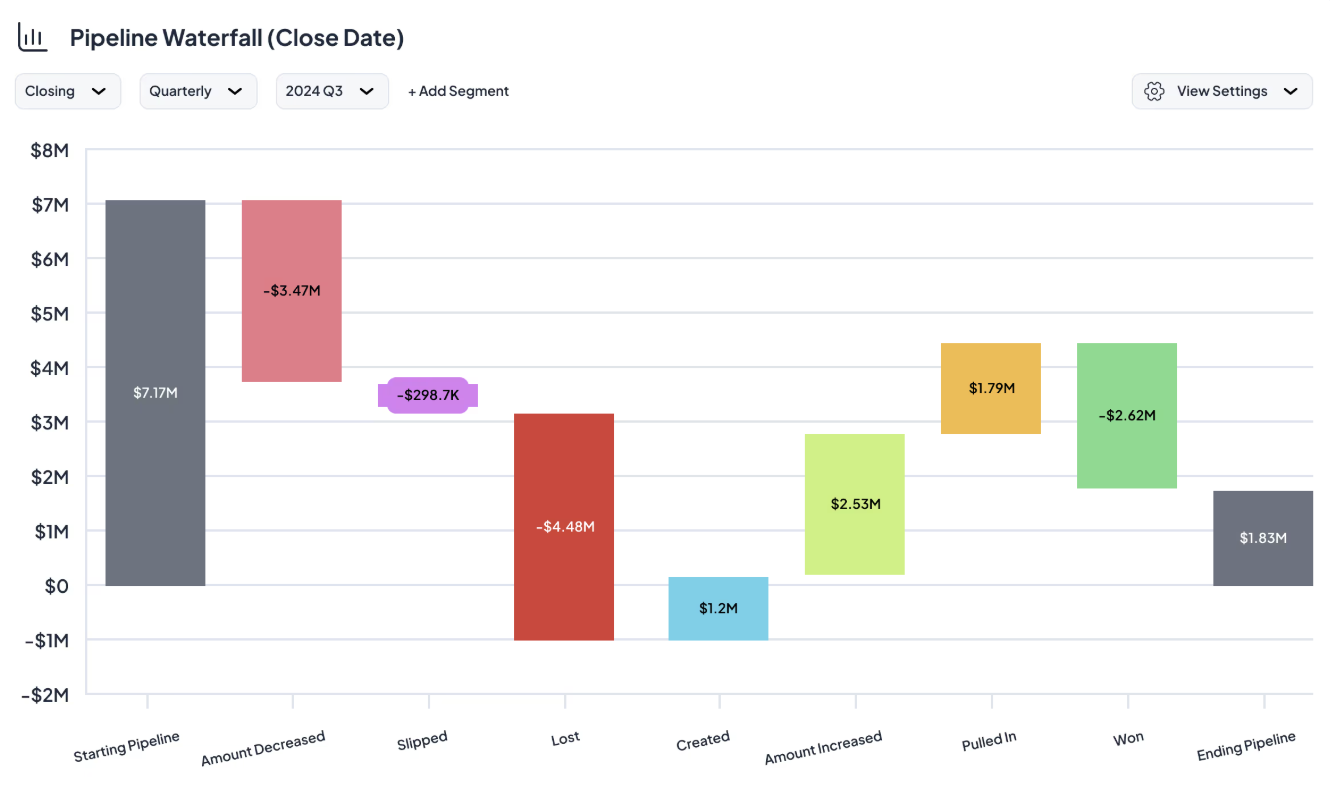1330x788 pixels.
Task: Expand the View Settings menu chevron
Action: [1290, 90]
